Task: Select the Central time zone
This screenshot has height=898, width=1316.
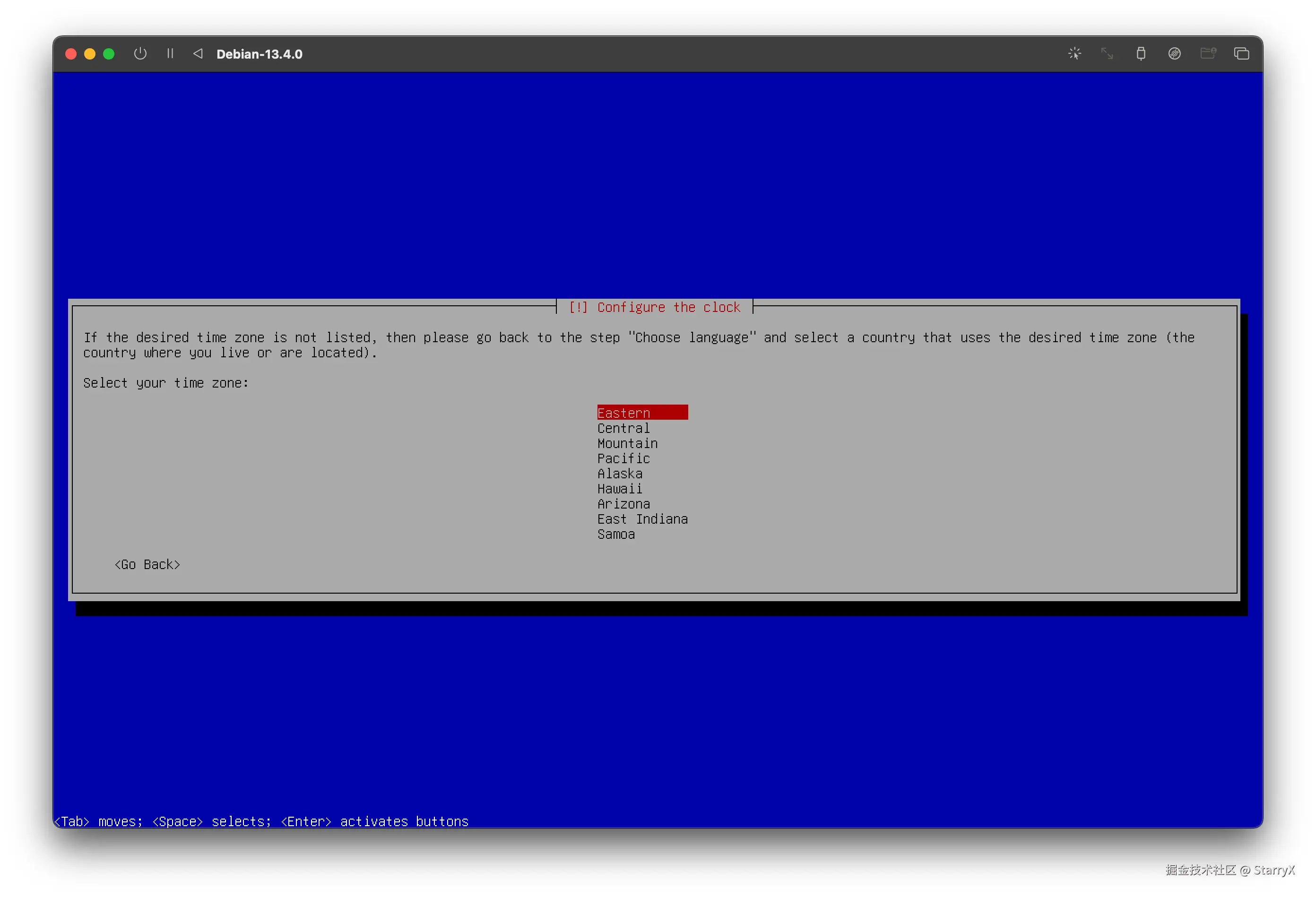Action: (623, 428)
